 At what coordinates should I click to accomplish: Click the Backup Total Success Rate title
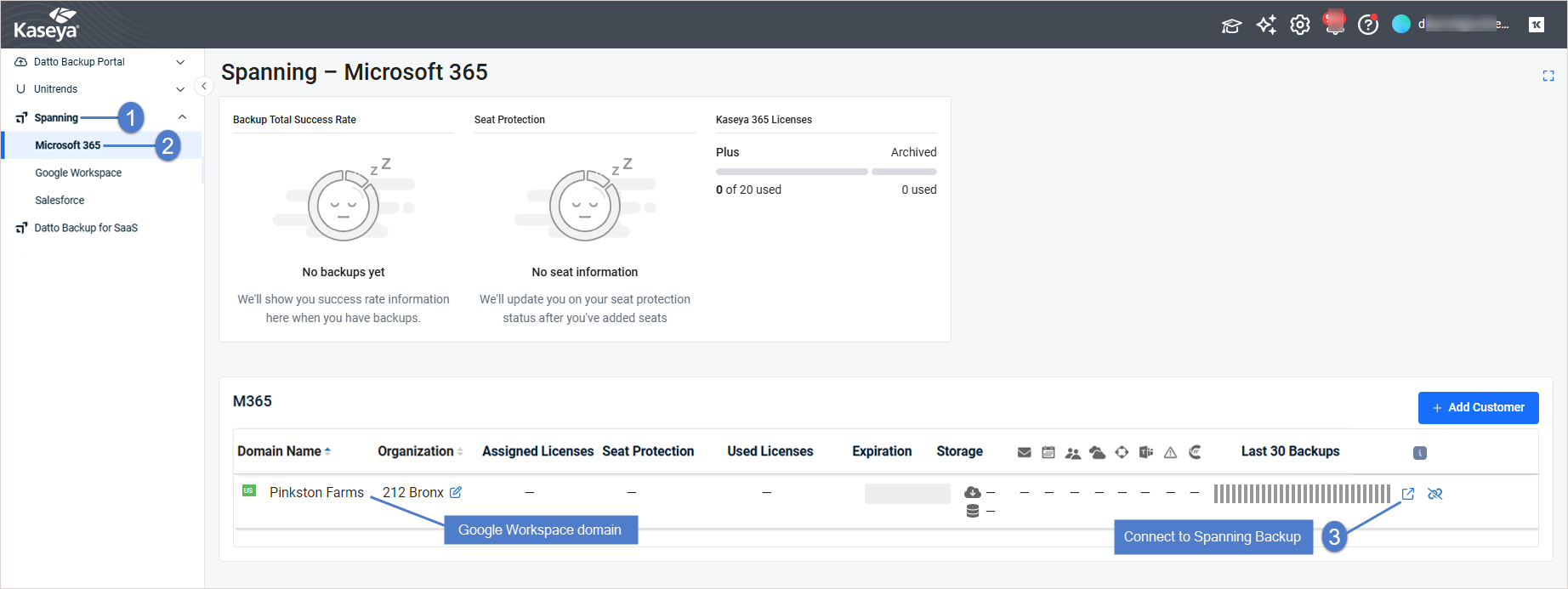294,120
